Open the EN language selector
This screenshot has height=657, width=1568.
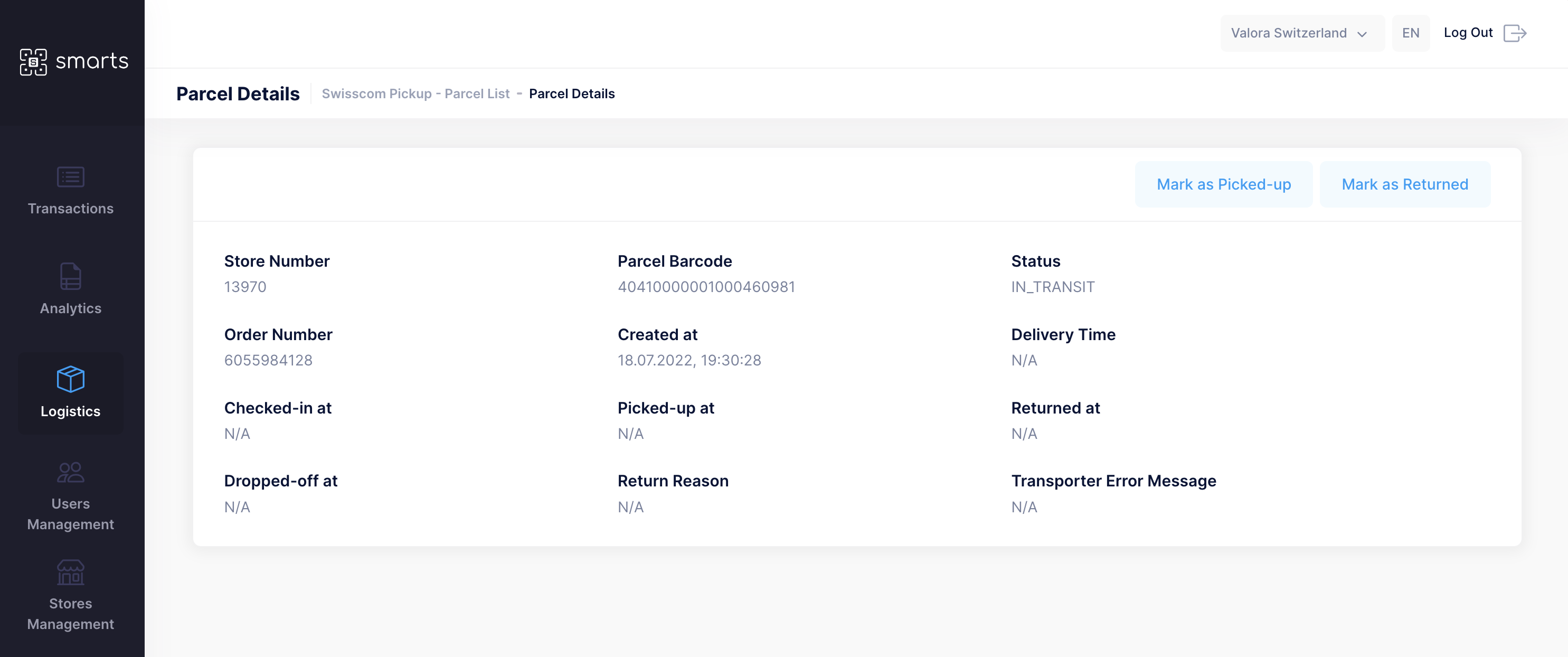pyautogui.click(x=1410, y=33)
